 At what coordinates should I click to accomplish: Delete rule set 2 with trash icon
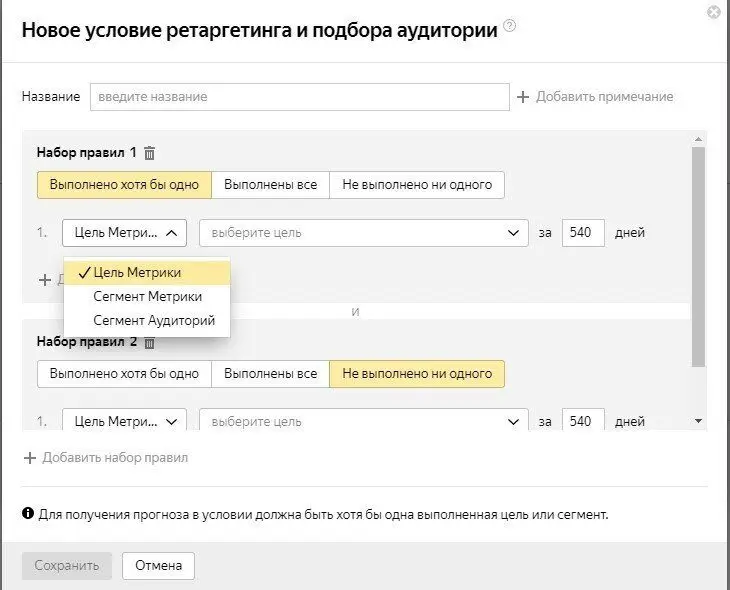click(x=149, y=343)
